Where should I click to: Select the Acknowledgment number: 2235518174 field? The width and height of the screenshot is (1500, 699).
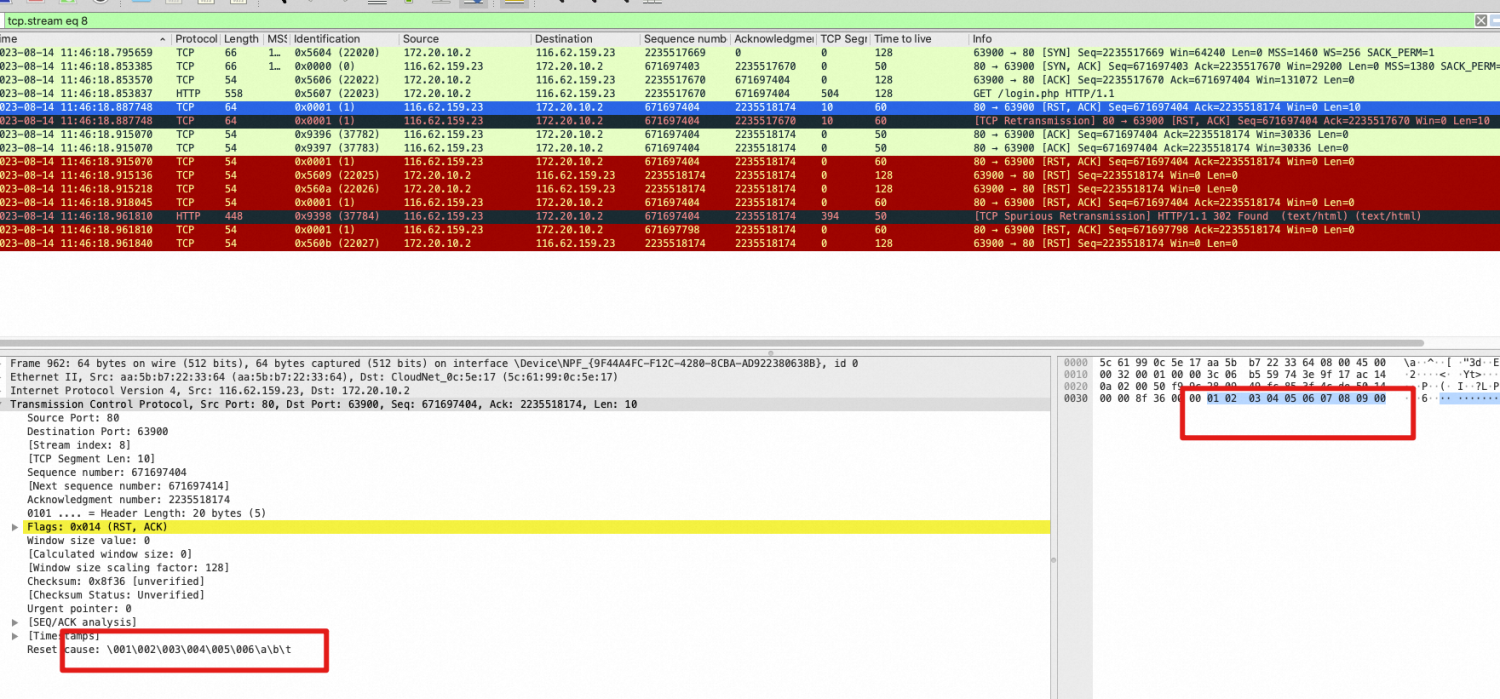(x=128, y=499)
